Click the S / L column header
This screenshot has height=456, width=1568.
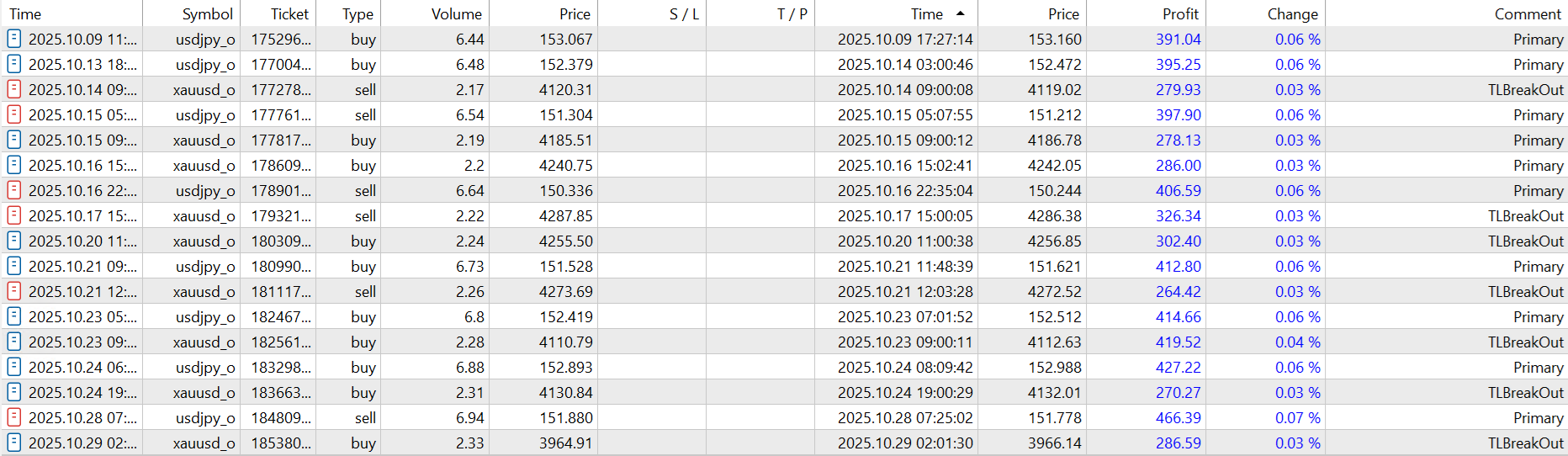[684, 13]
